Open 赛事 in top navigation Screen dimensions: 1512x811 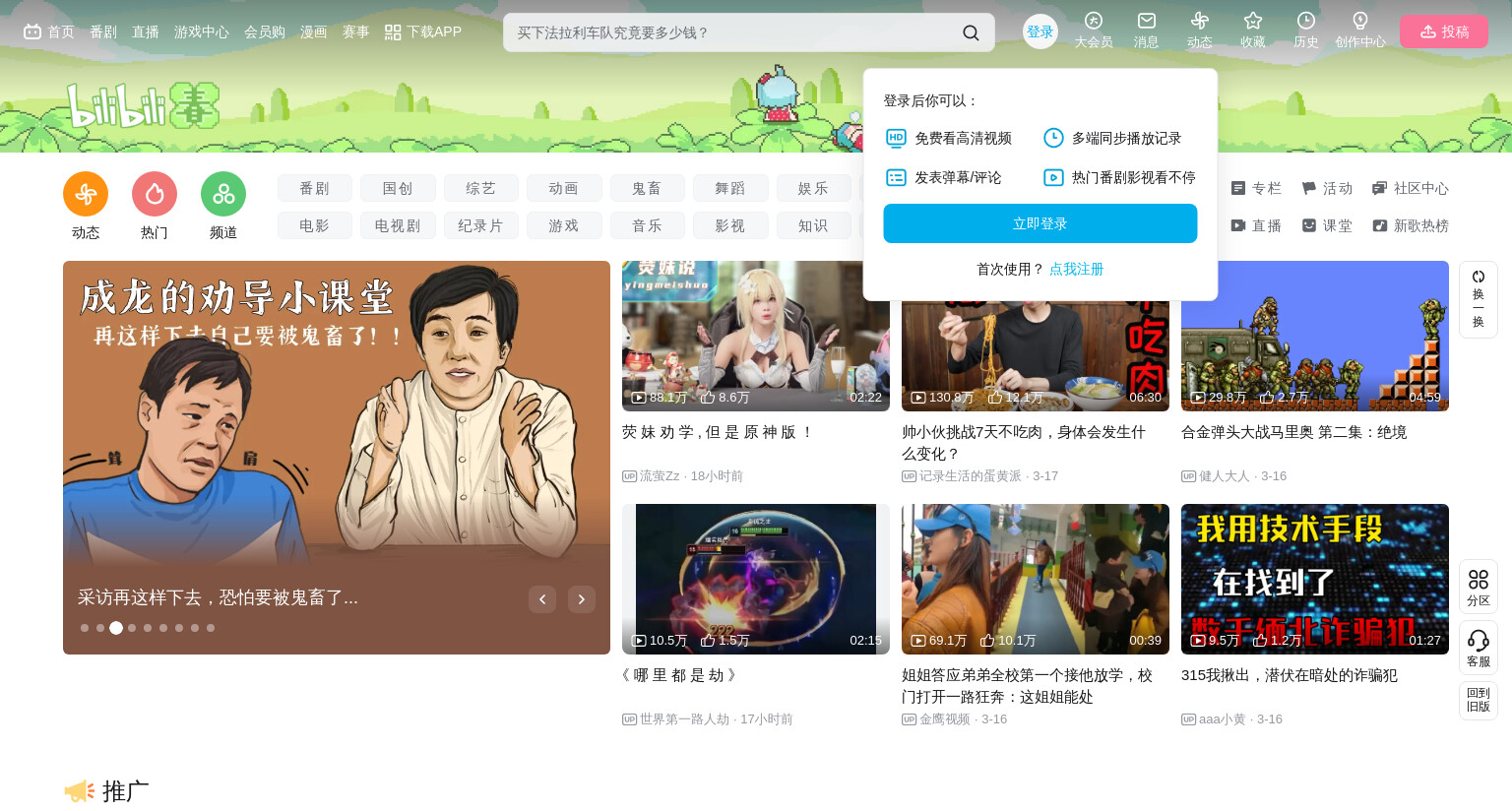tap(356, 31)
